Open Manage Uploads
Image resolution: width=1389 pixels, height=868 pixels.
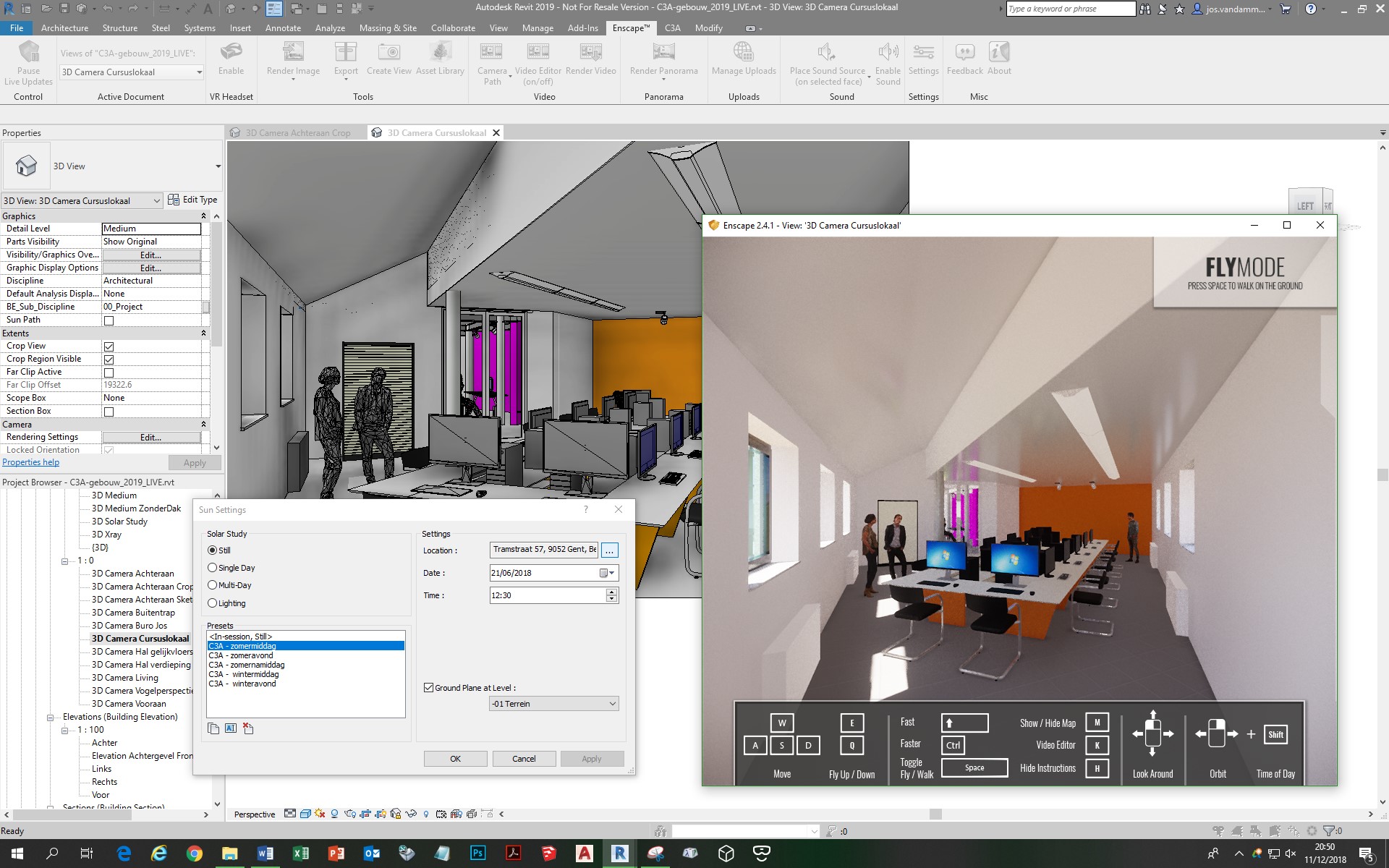(743, 52)
